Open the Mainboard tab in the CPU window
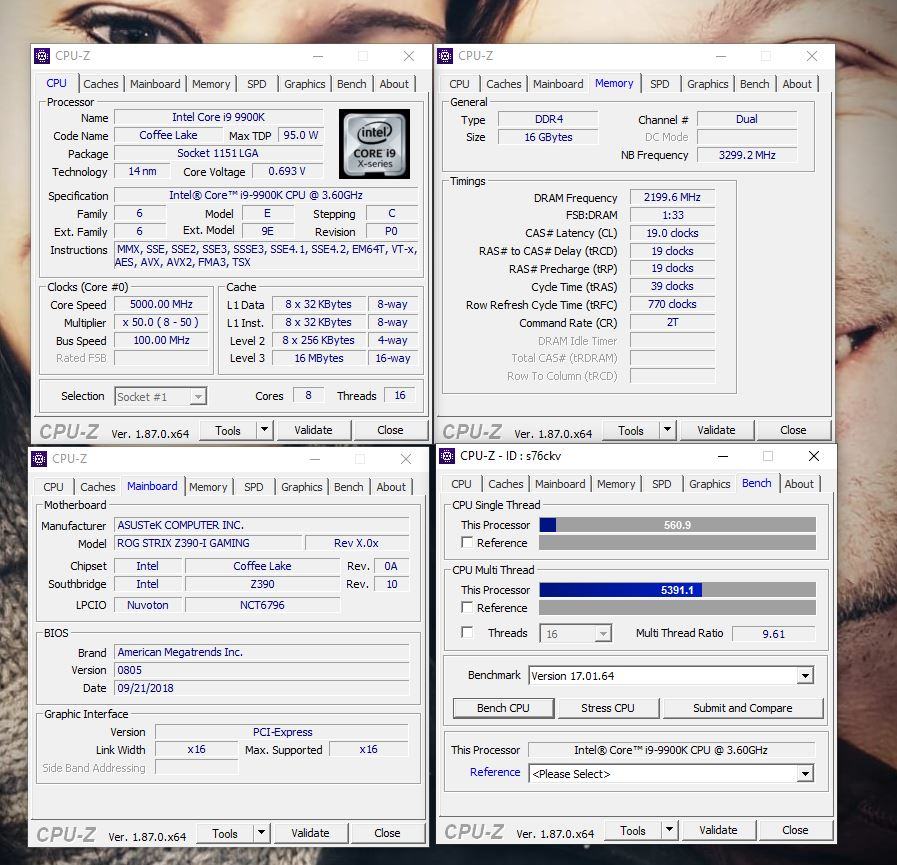The image size is (897, 865). coord(155,84)
